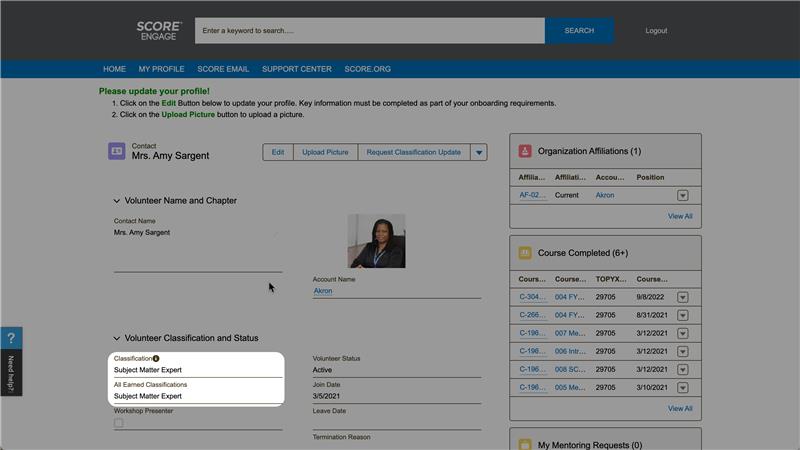Click the Upload Picture button

325,152
